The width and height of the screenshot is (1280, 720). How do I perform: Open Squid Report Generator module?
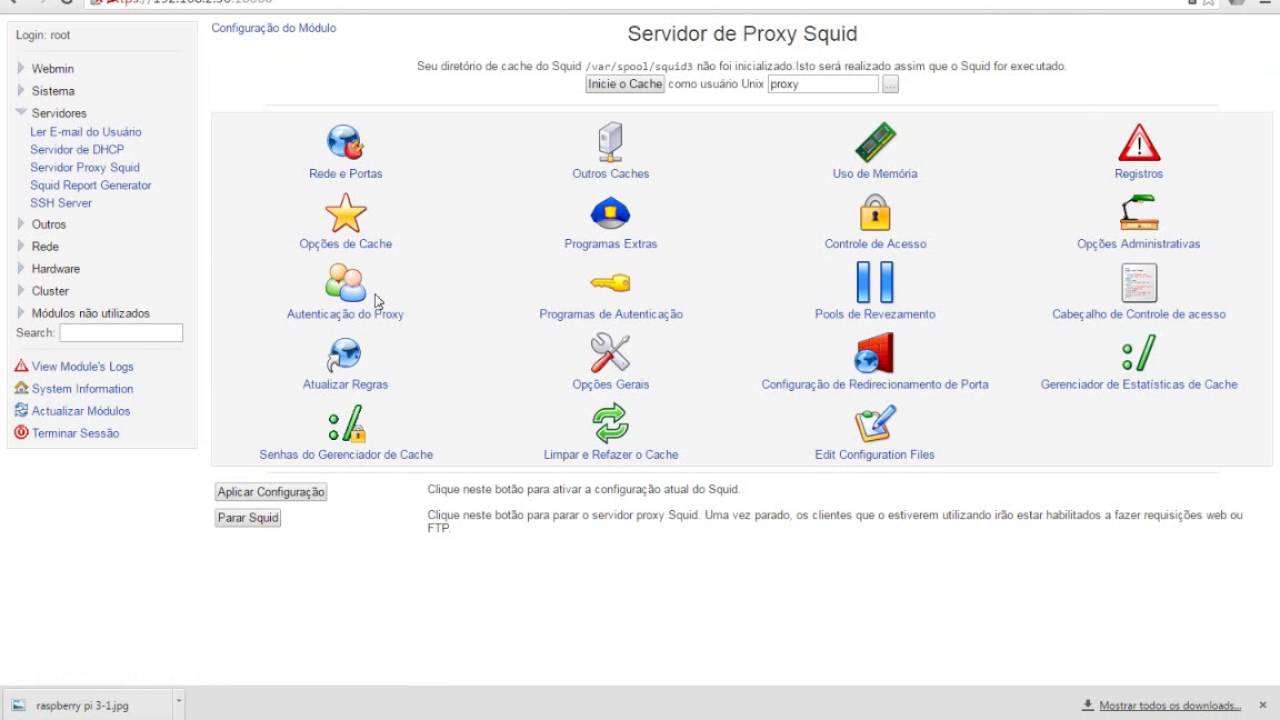coord(91,185)
